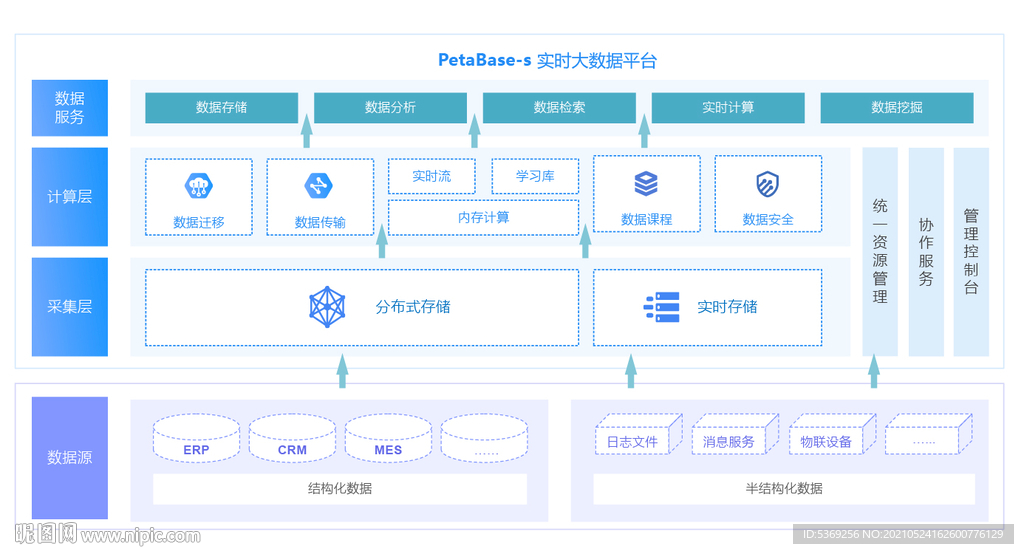Select the 数据源 layer label

click(x=70, y=457)
